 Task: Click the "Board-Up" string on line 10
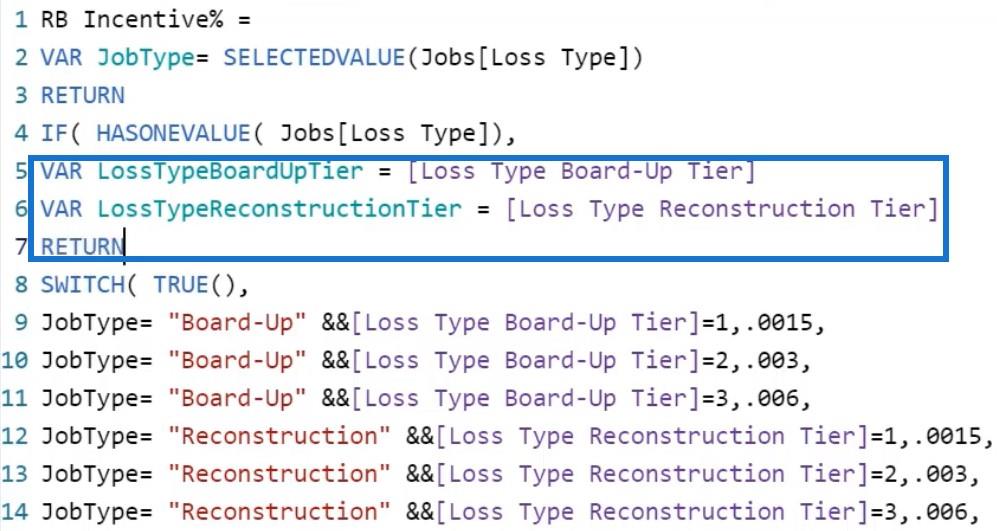pos(237,361)
